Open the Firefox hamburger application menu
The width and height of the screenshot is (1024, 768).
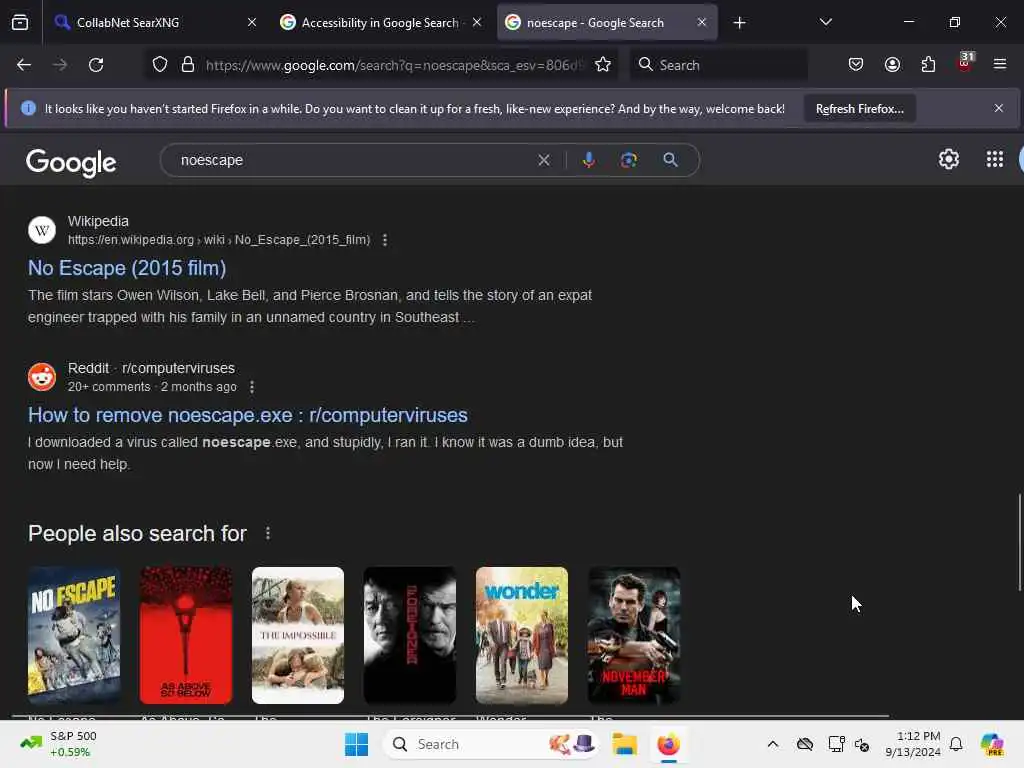pos(1000,64)
